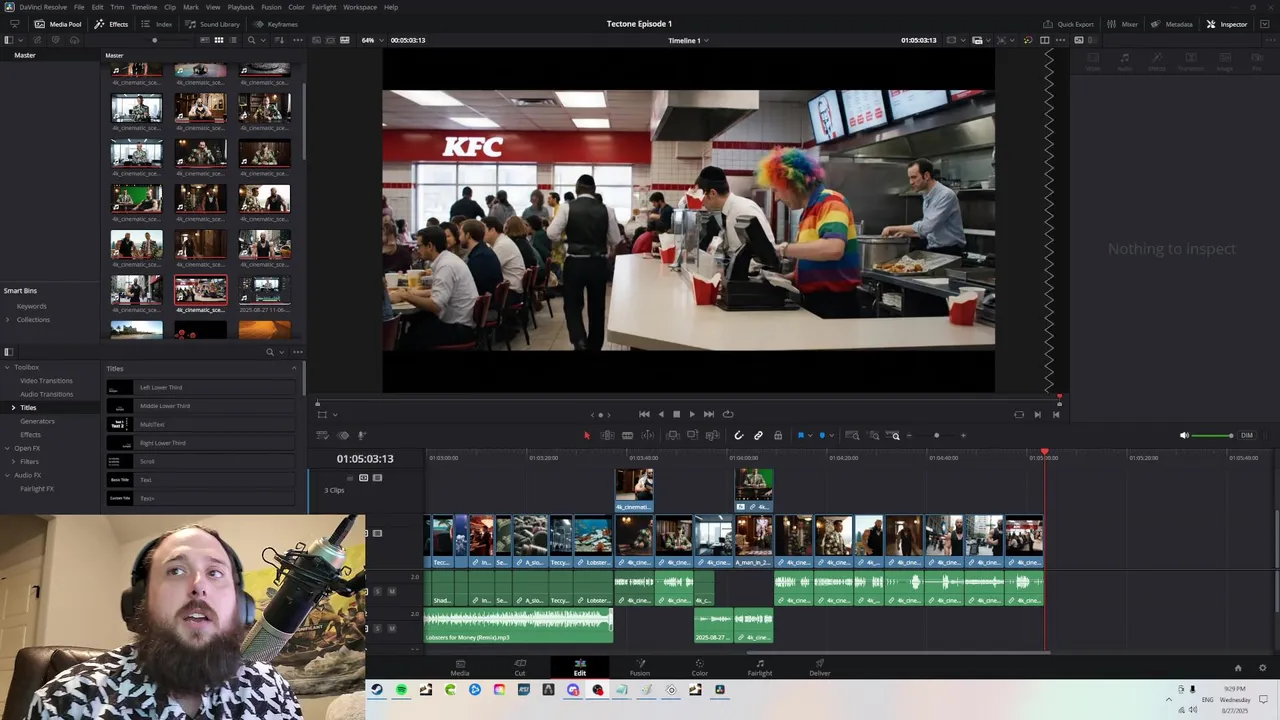Add a blue Marker on the timeline
This screenshot has height=720, width=1280.
pyautogui.click(x=822, y=435)
